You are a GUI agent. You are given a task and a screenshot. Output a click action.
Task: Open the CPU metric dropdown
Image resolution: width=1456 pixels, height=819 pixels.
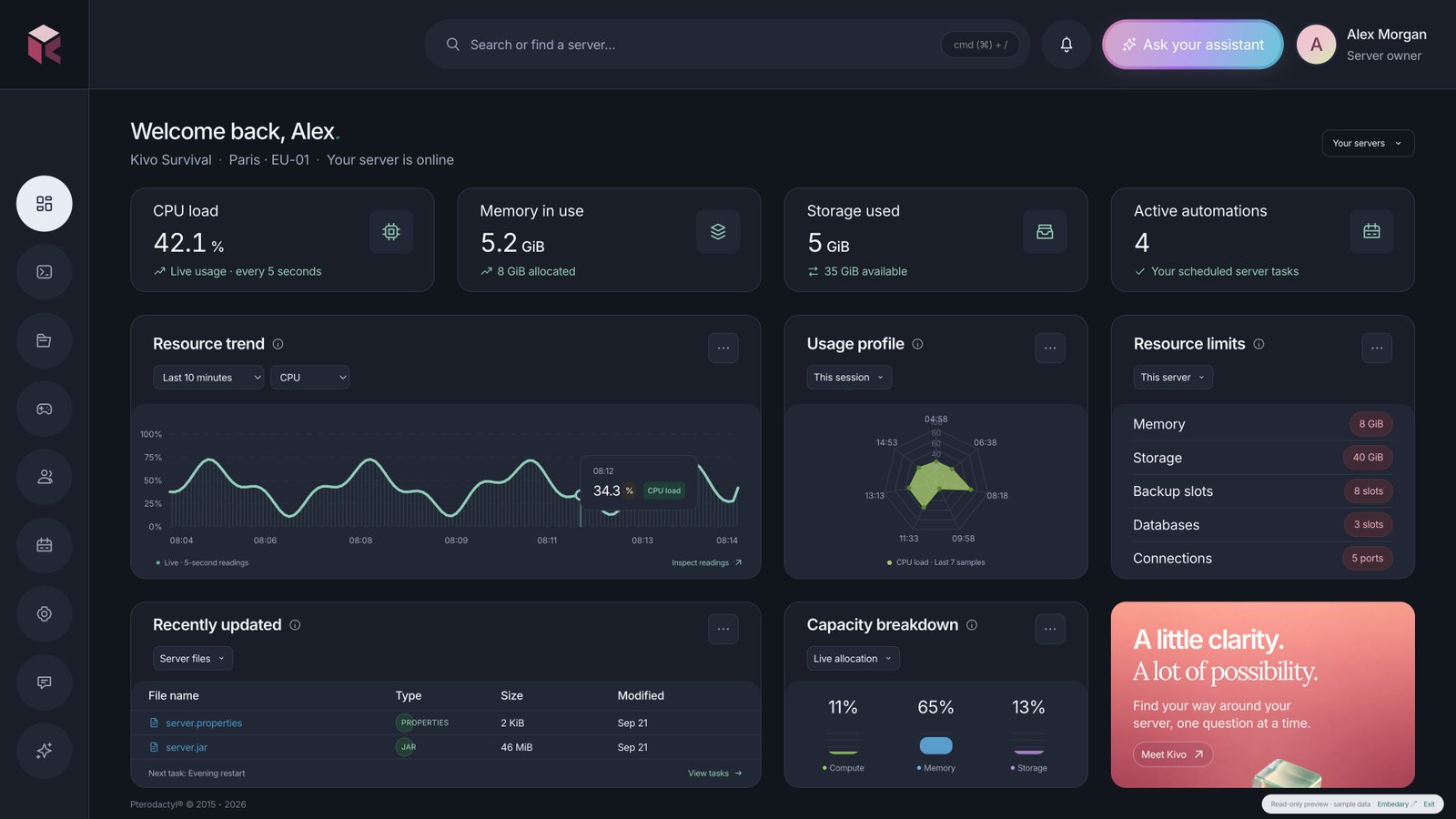[309, 378]
